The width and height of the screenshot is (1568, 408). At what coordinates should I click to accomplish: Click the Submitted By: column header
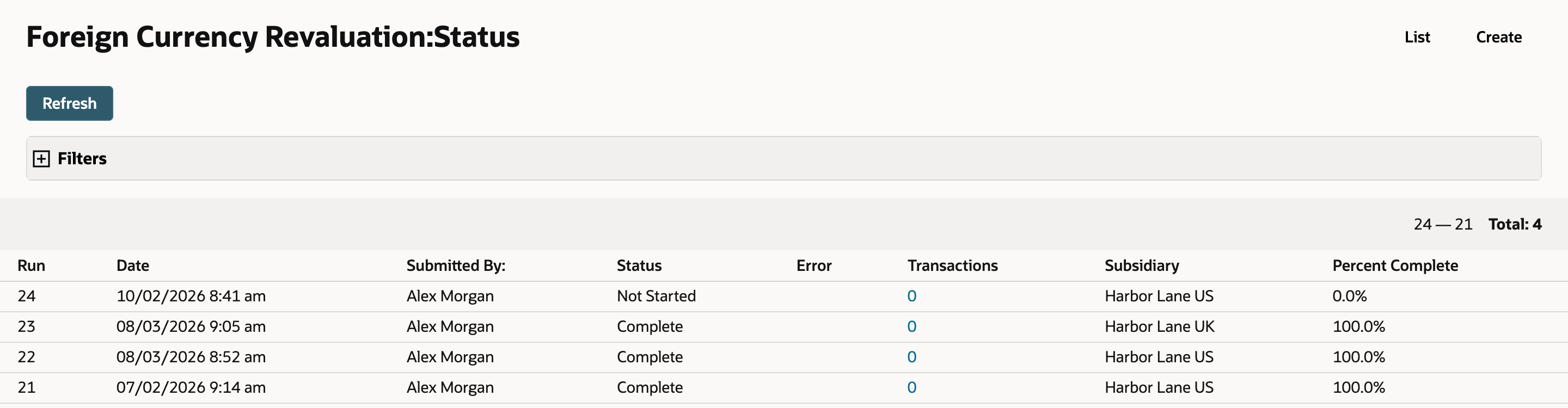(x=456, y=265)
